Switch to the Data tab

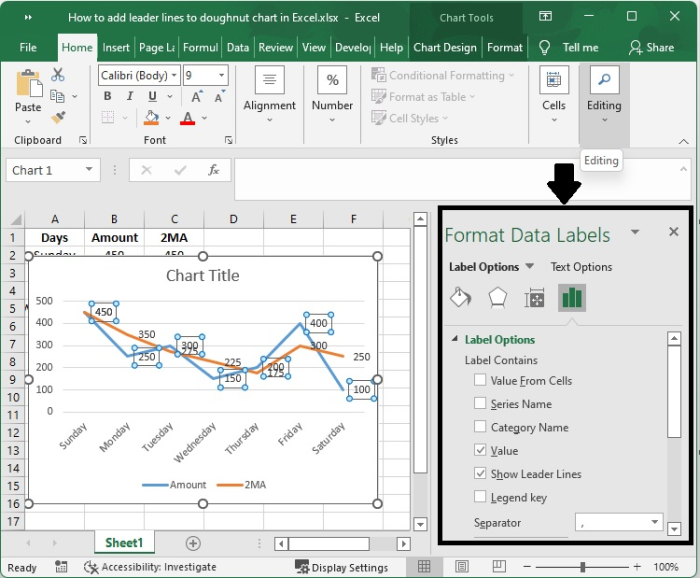pos(238,47)
